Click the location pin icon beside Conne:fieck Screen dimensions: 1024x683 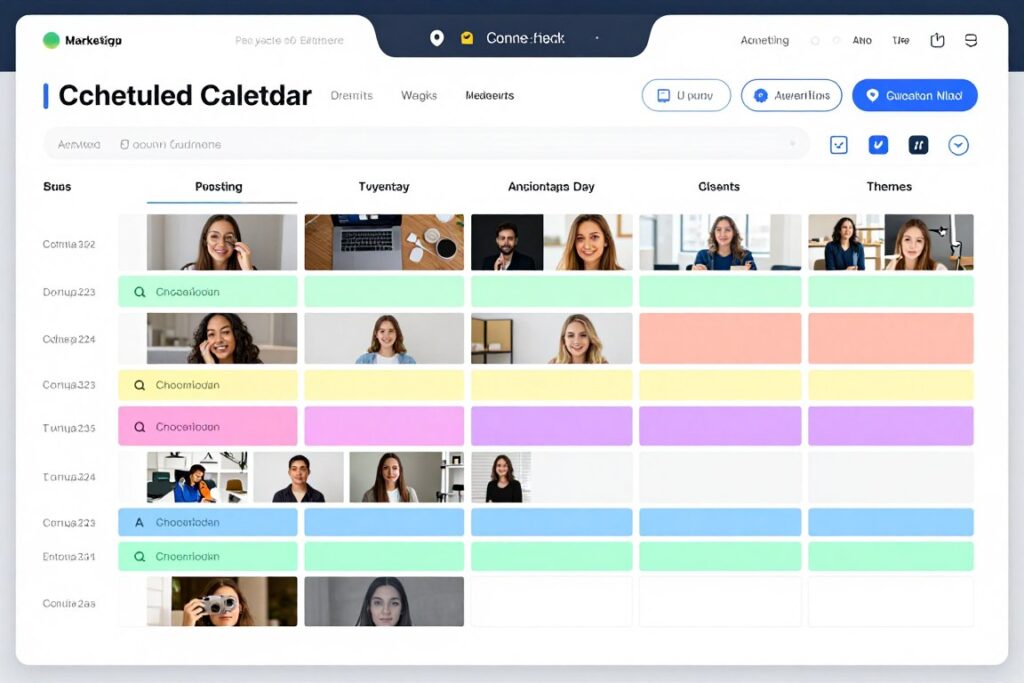point(437,39)
